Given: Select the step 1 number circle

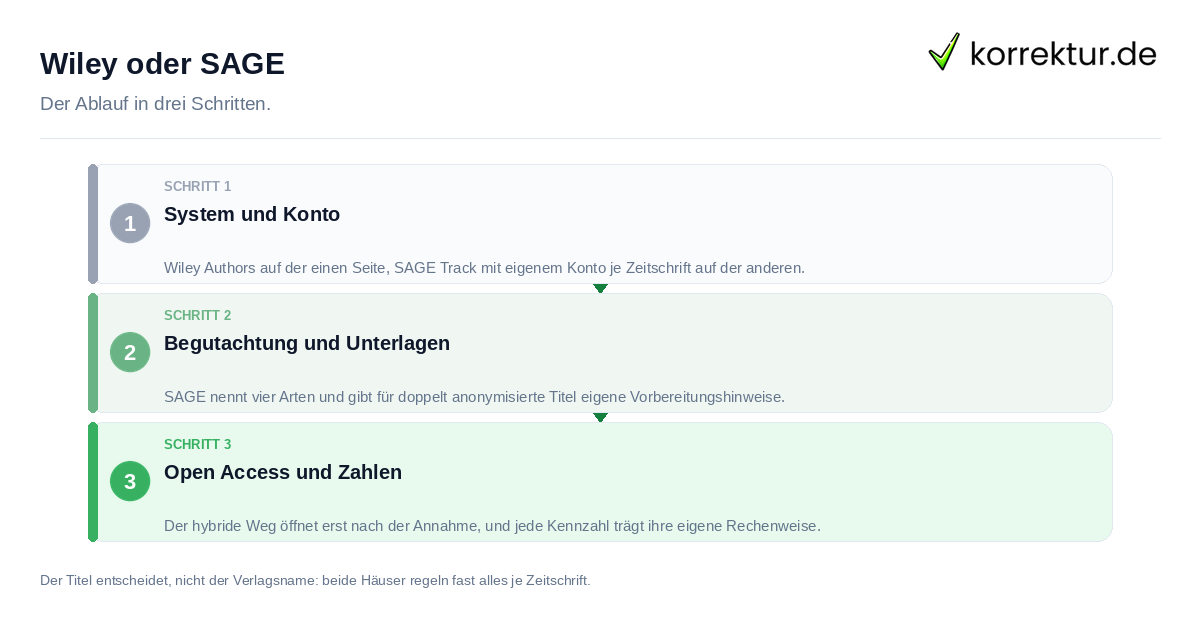Looking at the screenshot, I should click(x=130, y=223).
